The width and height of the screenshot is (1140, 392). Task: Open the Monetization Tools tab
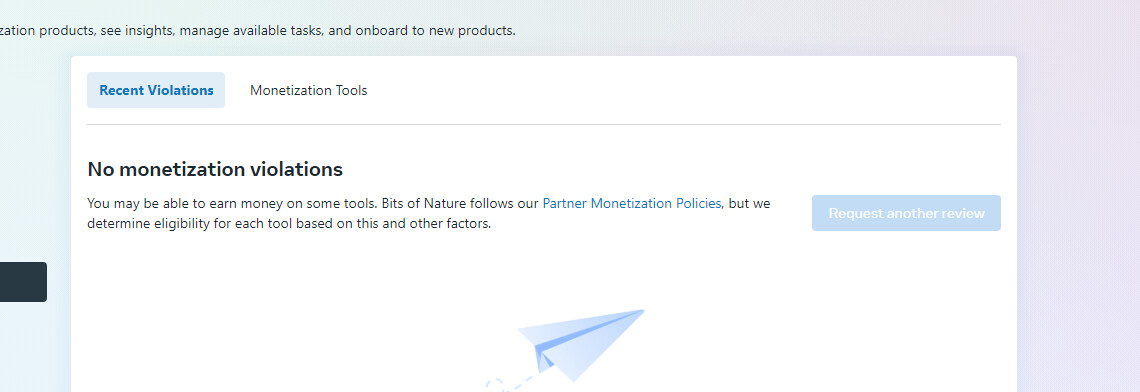coord(308,90)
